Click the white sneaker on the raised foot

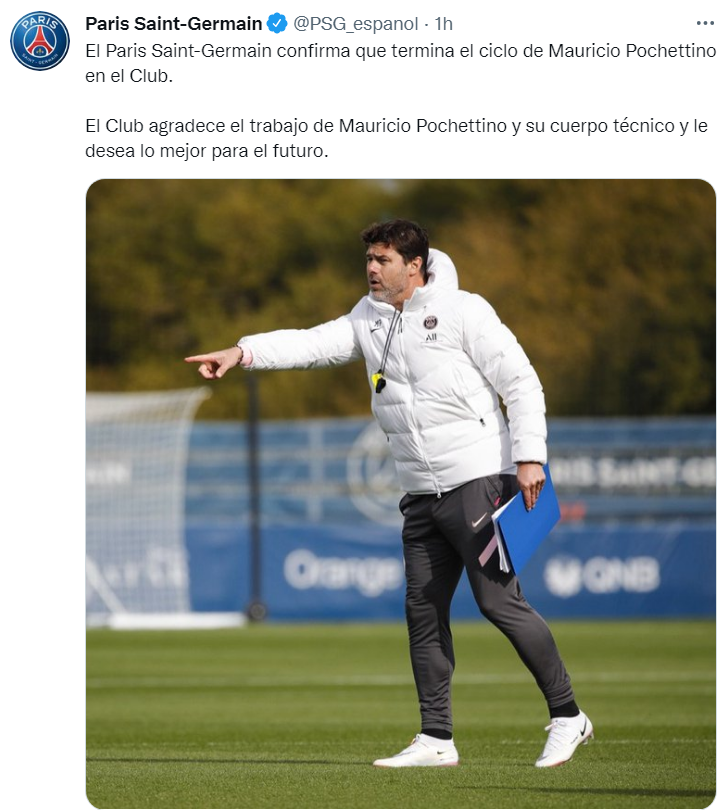coord(564,739)
